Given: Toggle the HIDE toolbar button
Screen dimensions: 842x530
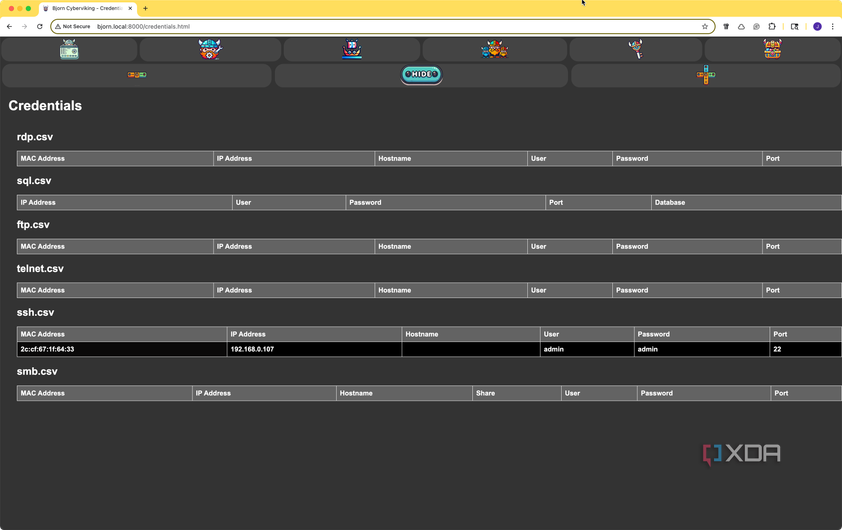Looking at the screenshot, I should [x=422, y=75].
